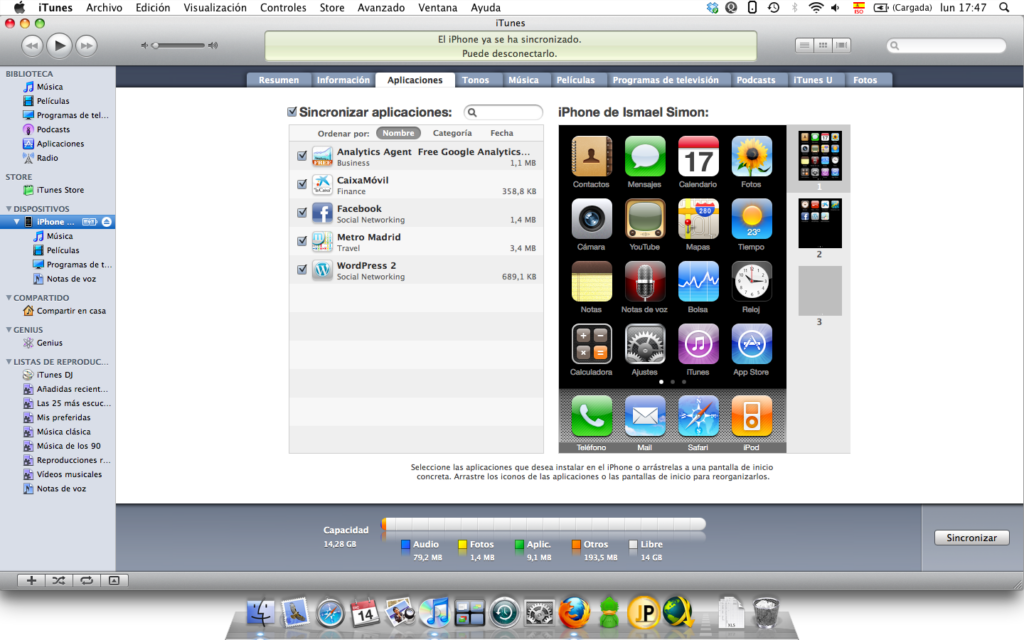Eject the iPhone via sidebar eject icon

(x=106, y=222)
